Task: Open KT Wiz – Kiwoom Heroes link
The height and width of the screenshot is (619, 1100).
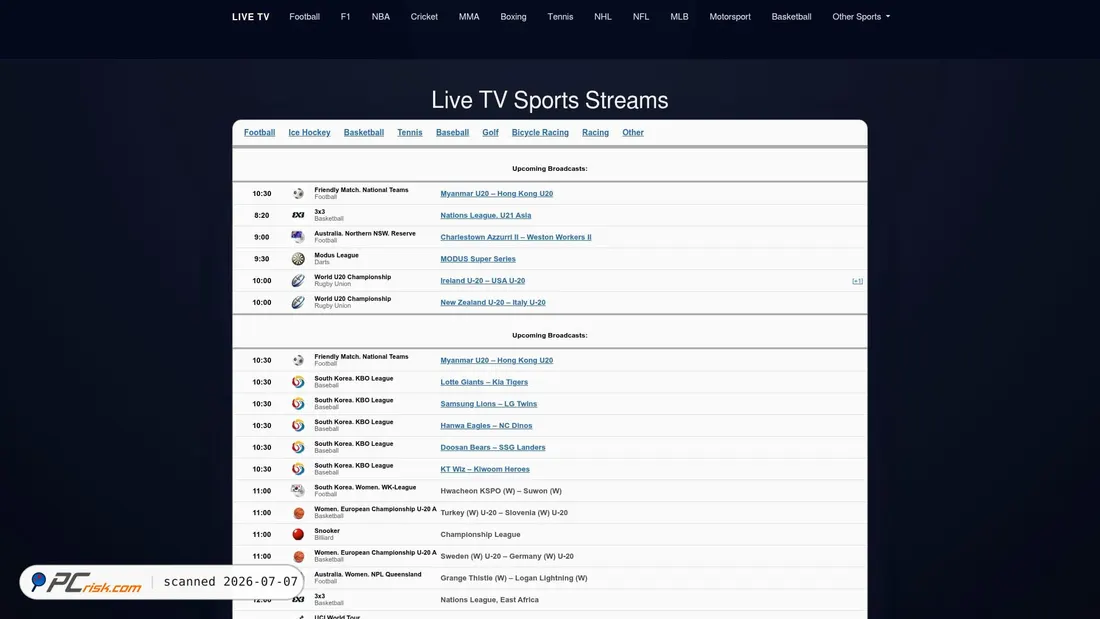Action: point(485,470)
